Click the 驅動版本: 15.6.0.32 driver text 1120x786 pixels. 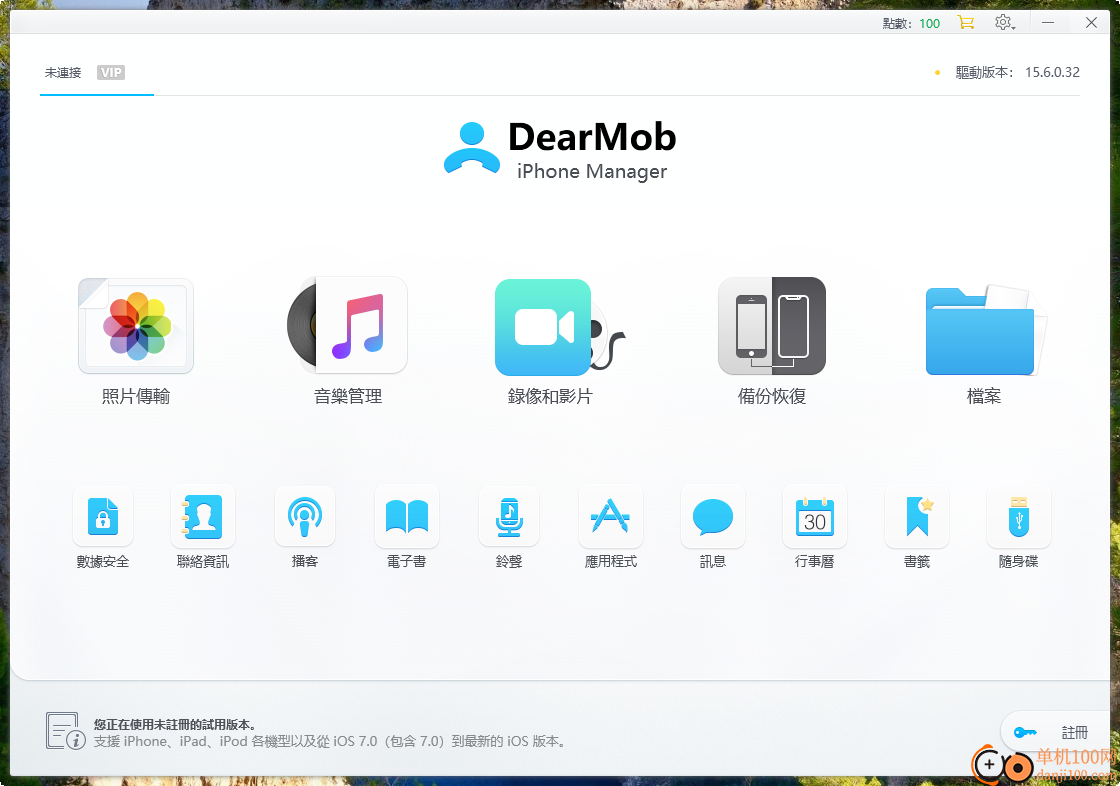click(1017, 72)
